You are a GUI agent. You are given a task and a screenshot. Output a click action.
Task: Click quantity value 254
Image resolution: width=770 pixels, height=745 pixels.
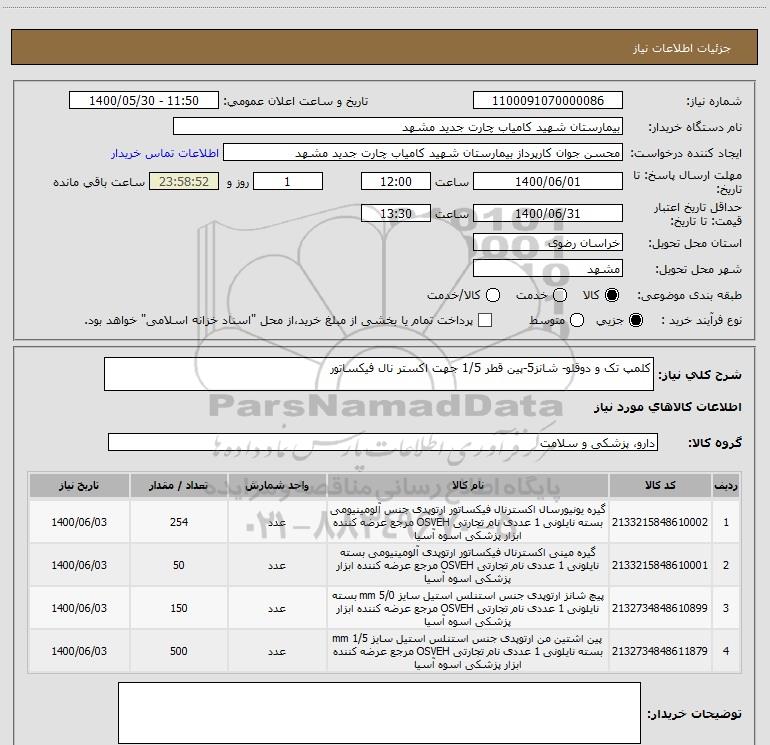pos(179,522)
